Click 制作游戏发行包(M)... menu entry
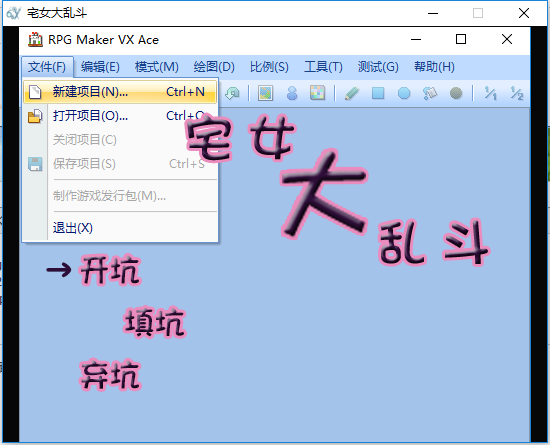This screenshot has width=550, height=445. point(120,196)
